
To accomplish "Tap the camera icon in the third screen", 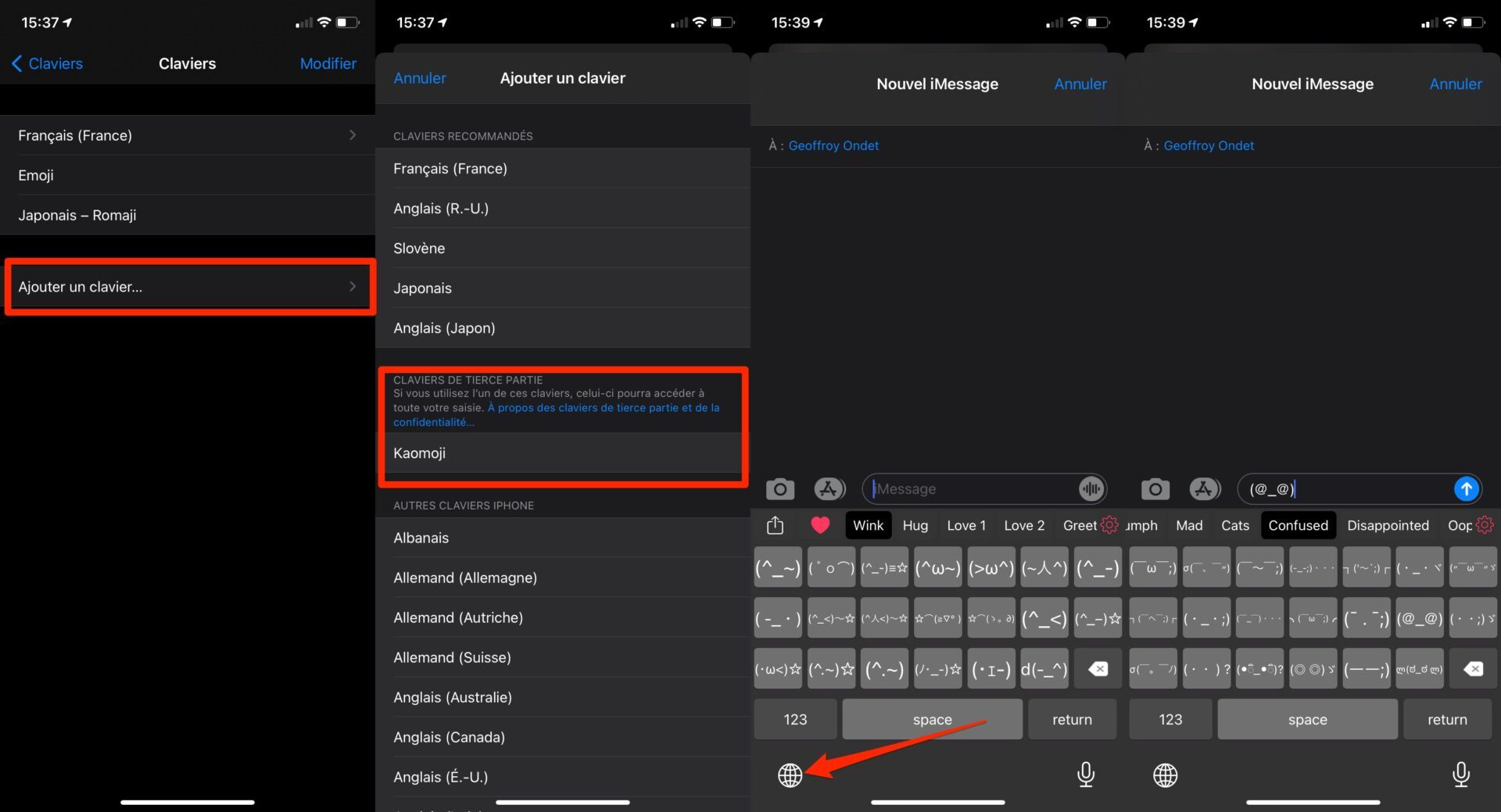I will pyautogui.click(x=779, y=489).
